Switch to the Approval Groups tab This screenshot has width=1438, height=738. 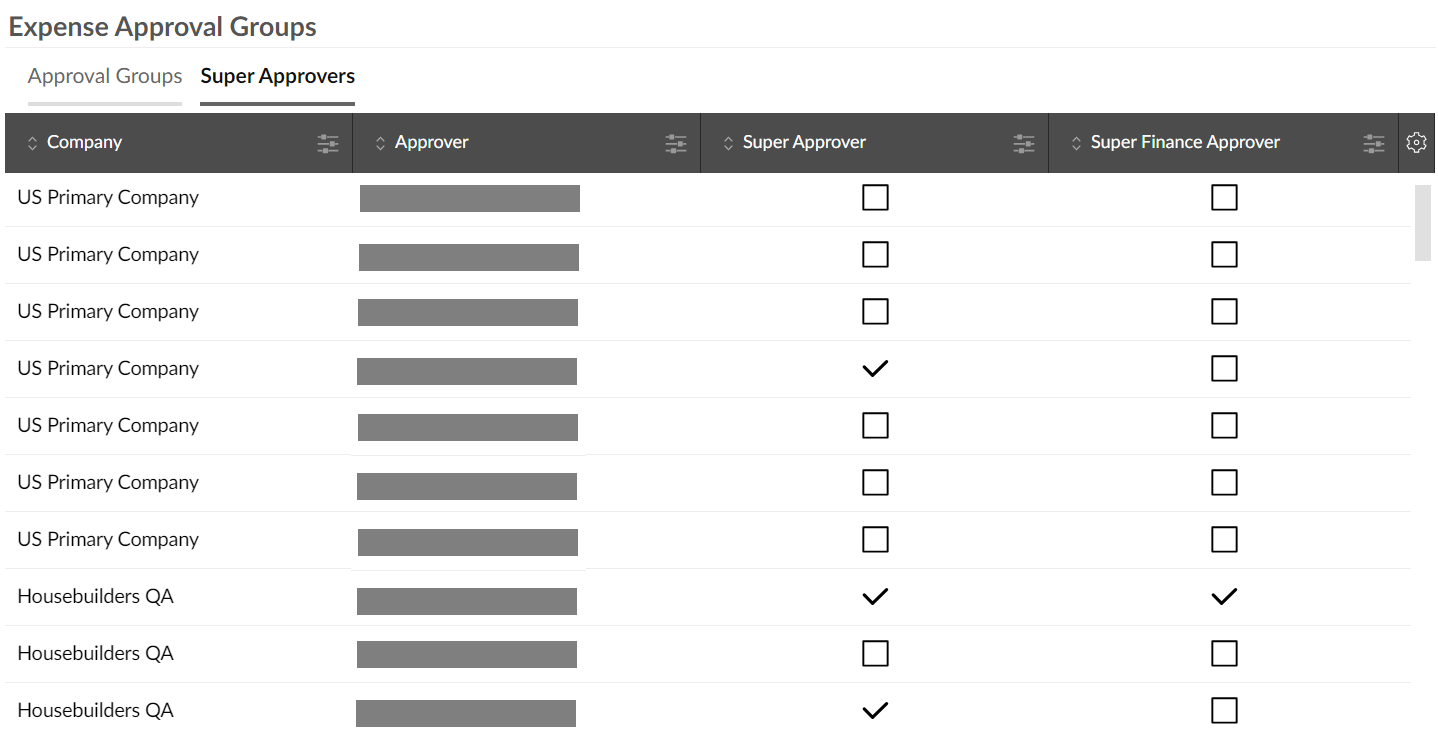(105, 77)
